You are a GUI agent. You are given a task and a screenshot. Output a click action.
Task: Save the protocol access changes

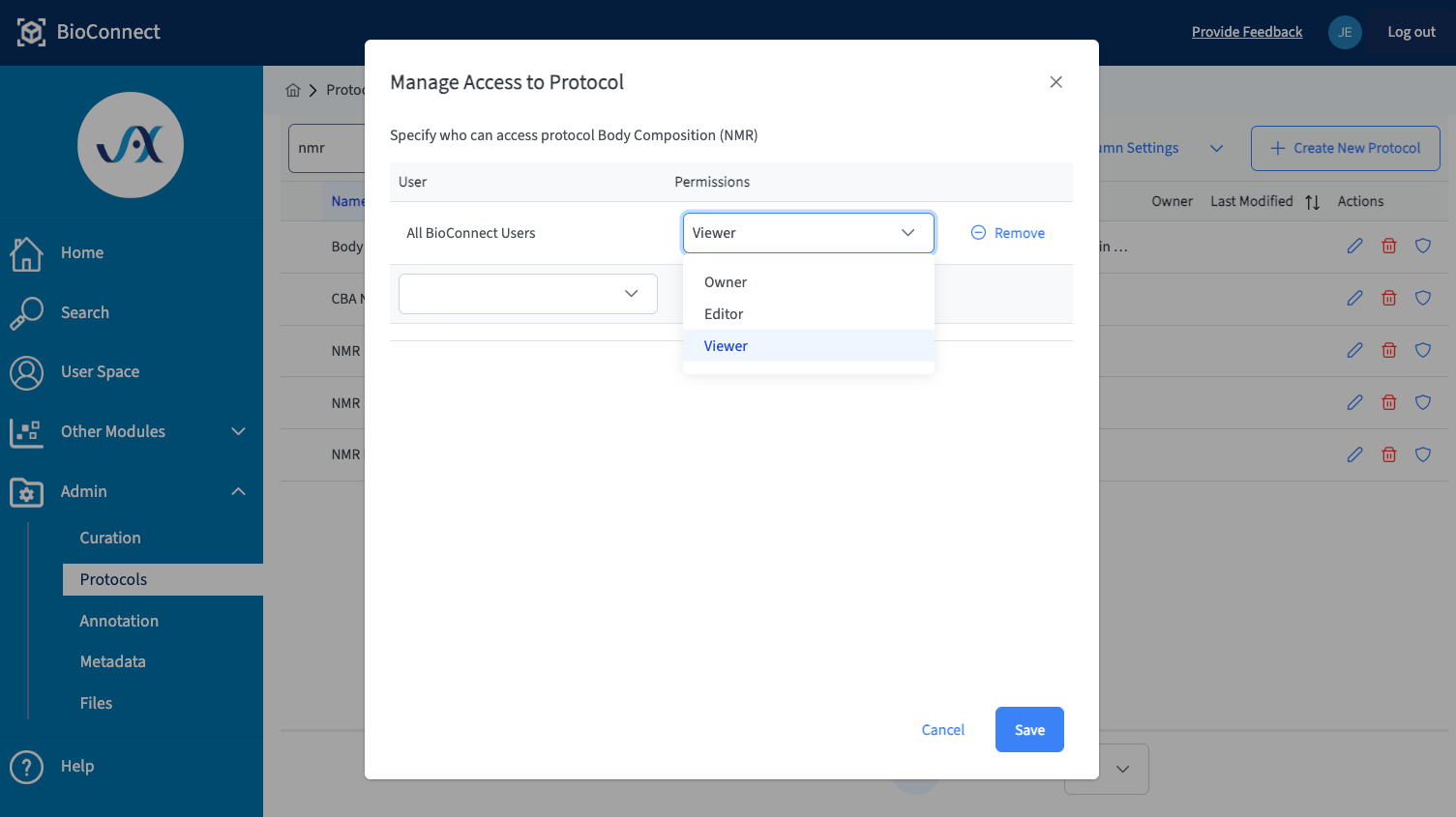[1028, 729]
